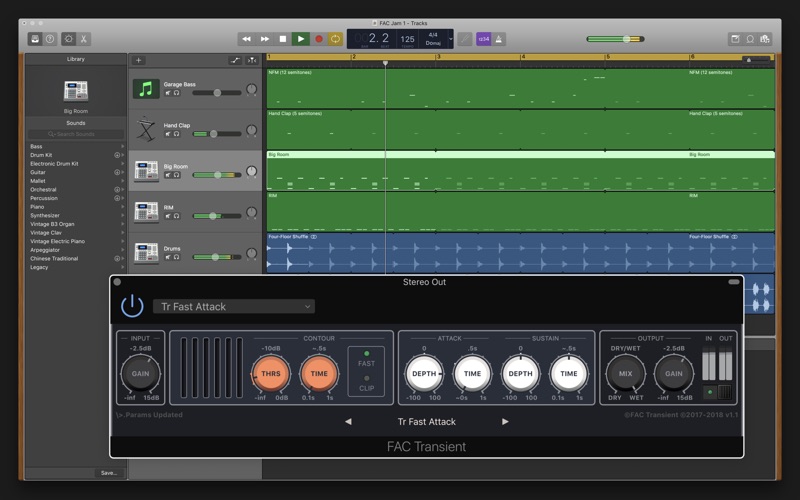Go to next FAC Transient preset

(505, 421)
